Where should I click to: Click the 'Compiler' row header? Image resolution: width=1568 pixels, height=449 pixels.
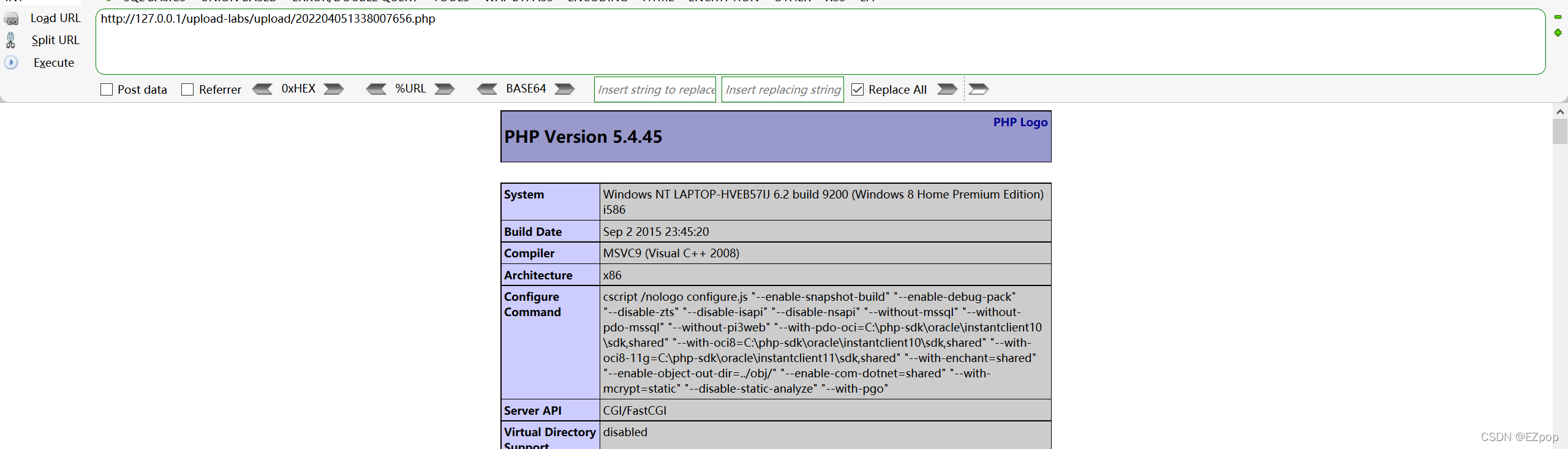click(551, 253)
